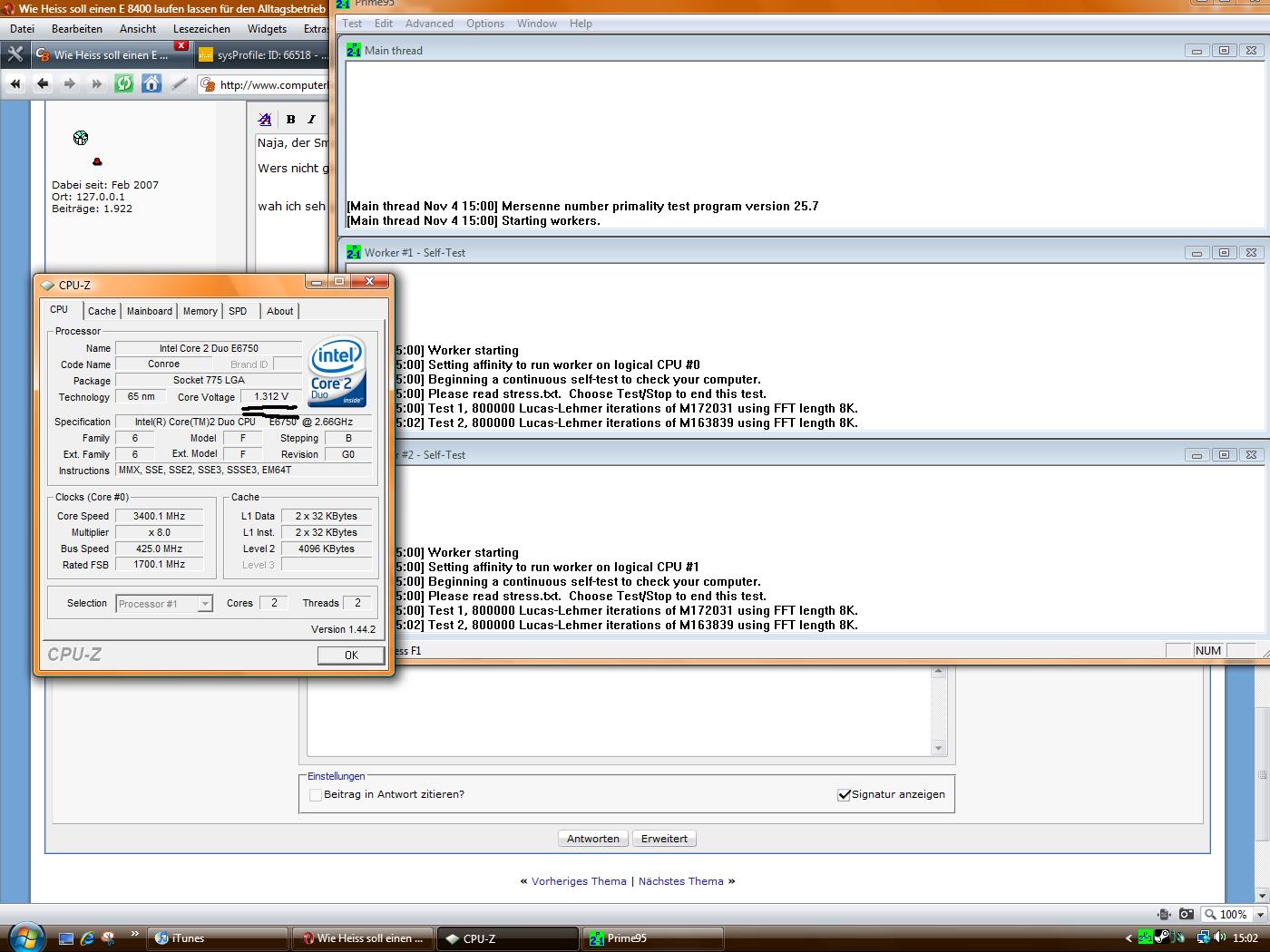Click the fit-to-width icon in status bar
This screenshot has height=952, width=1270.
(1165, 914)
